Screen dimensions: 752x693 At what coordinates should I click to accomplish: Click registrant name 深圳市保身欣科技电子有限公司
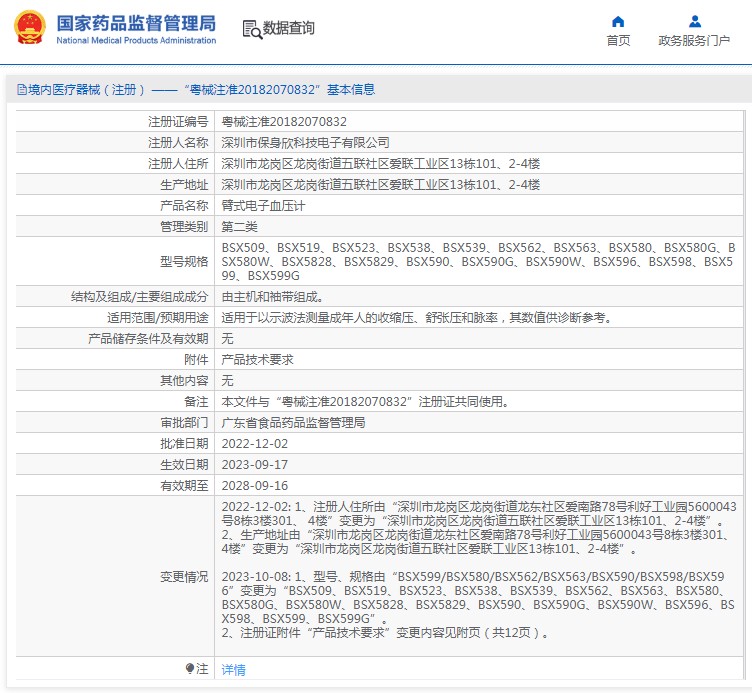[305, 142]
